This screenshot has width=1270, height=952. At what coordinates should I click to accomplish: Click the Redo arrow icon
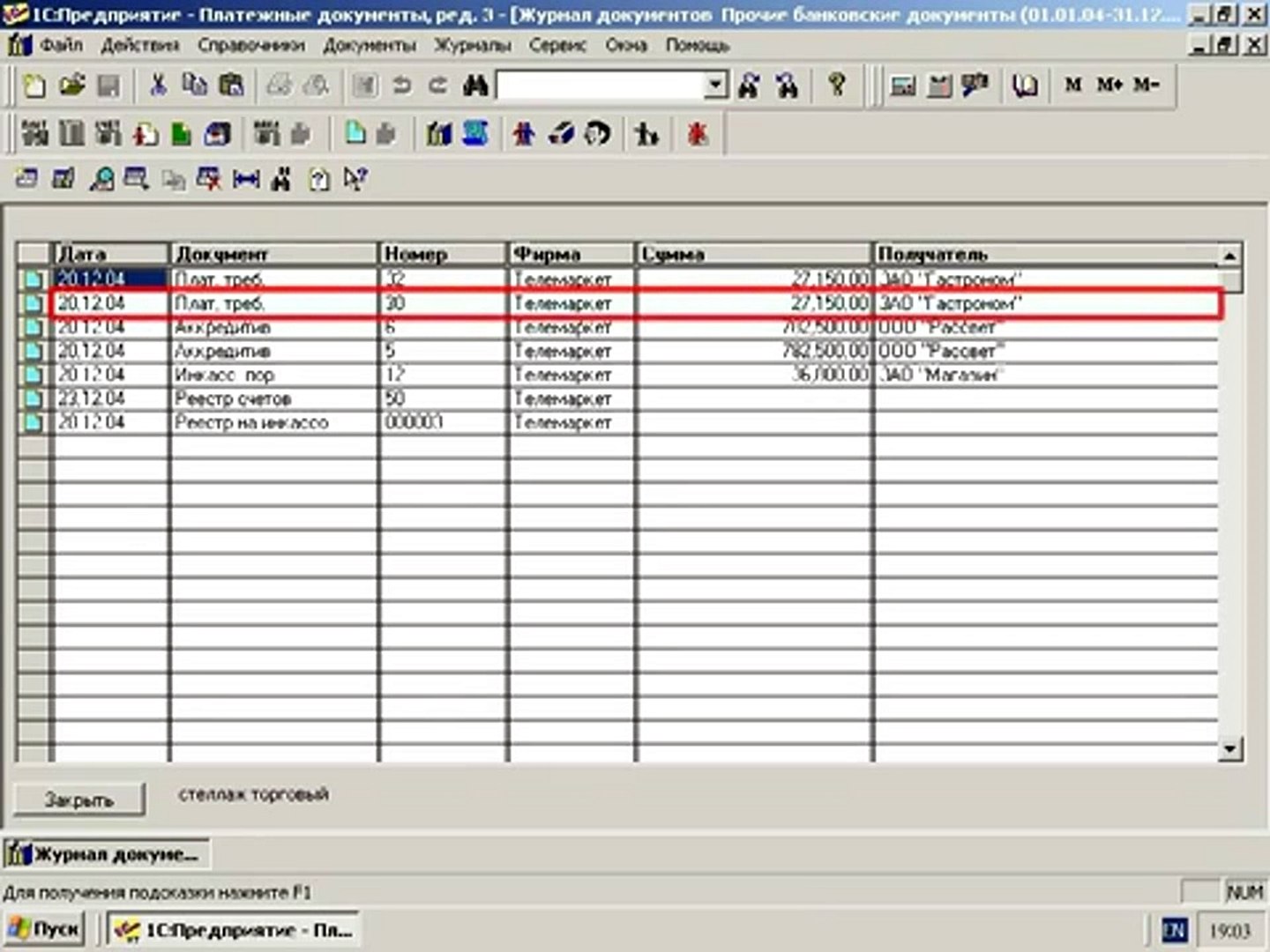pyautogui.click(x=437, y=86)
